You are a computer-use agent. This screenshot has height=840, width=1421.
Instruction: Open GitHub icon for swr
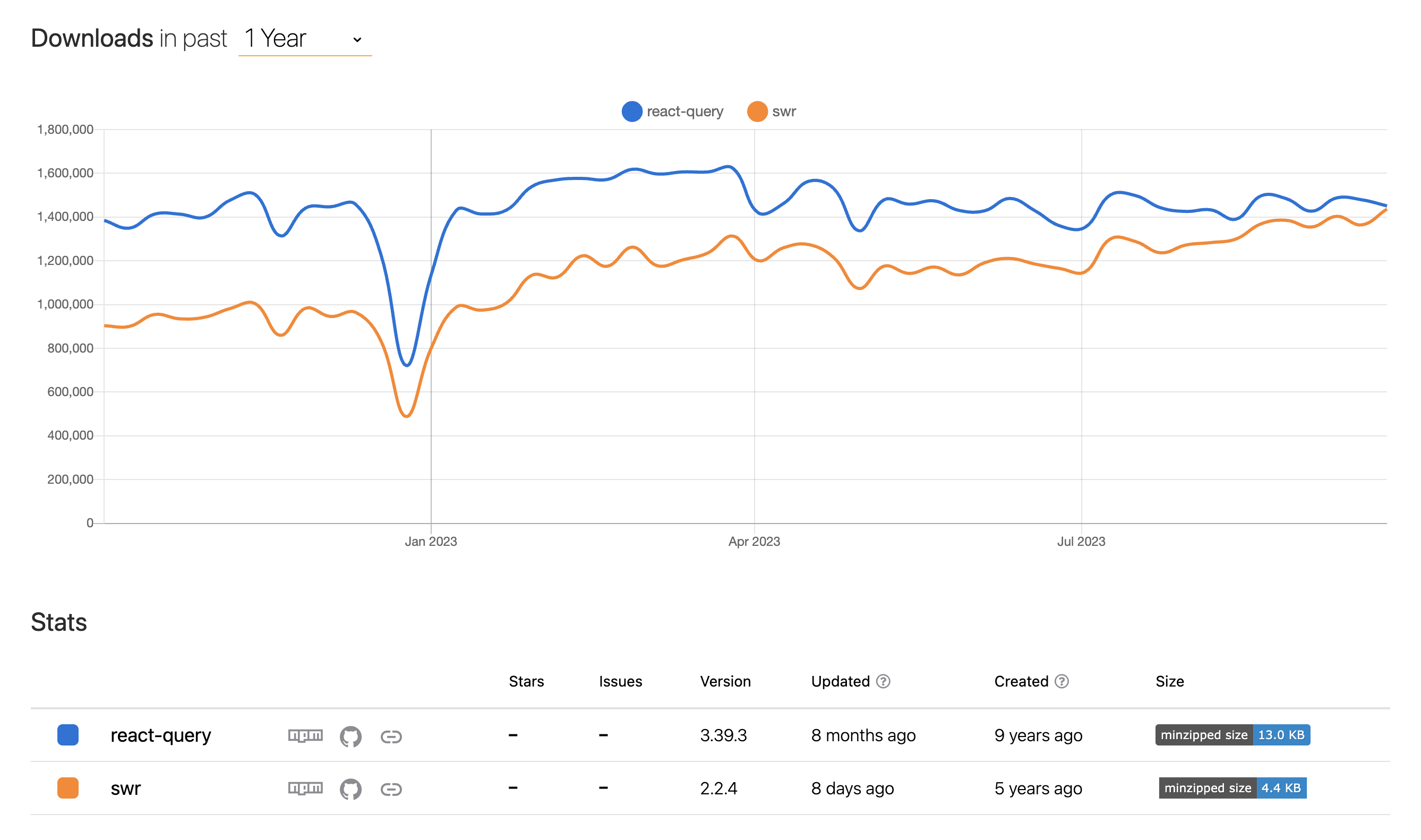(x=350, y=788)
